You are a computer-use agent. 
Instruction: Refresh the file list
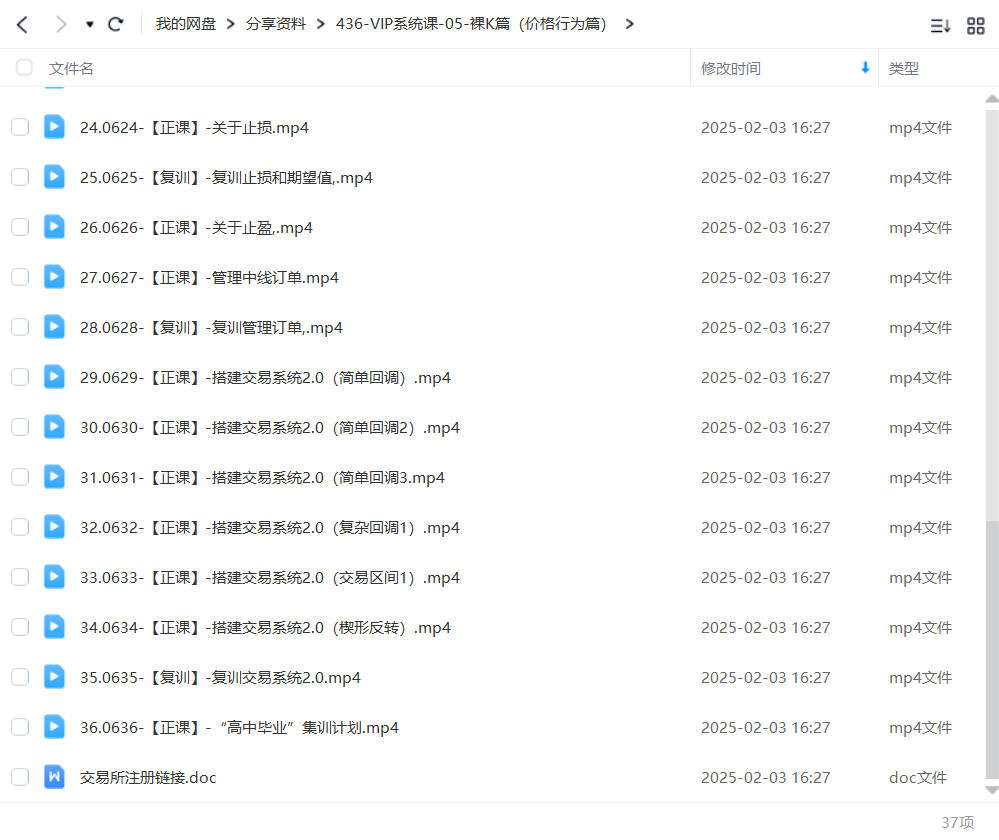coord(115,25)
